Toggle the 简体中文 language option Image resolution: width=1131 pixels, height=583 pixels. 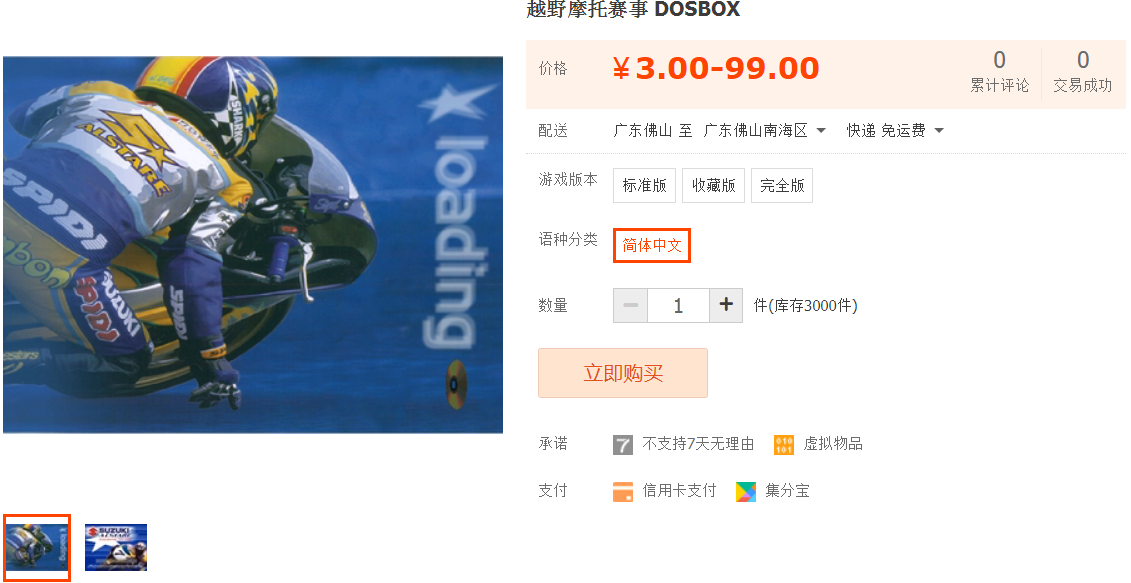tap(652, 245)
